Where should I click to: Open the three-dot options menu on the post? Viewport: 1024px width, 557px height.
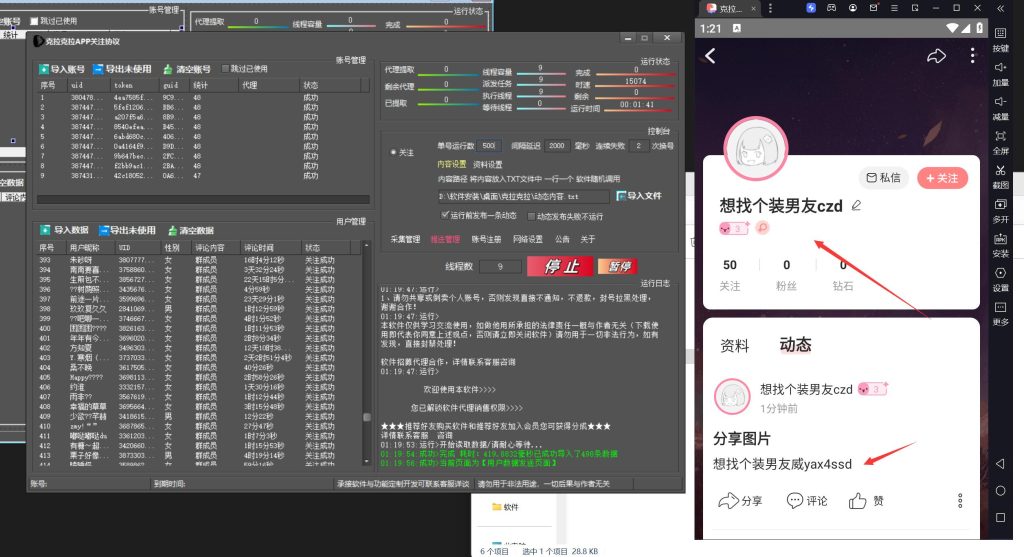pyautogui.click(x=960, y=500)
